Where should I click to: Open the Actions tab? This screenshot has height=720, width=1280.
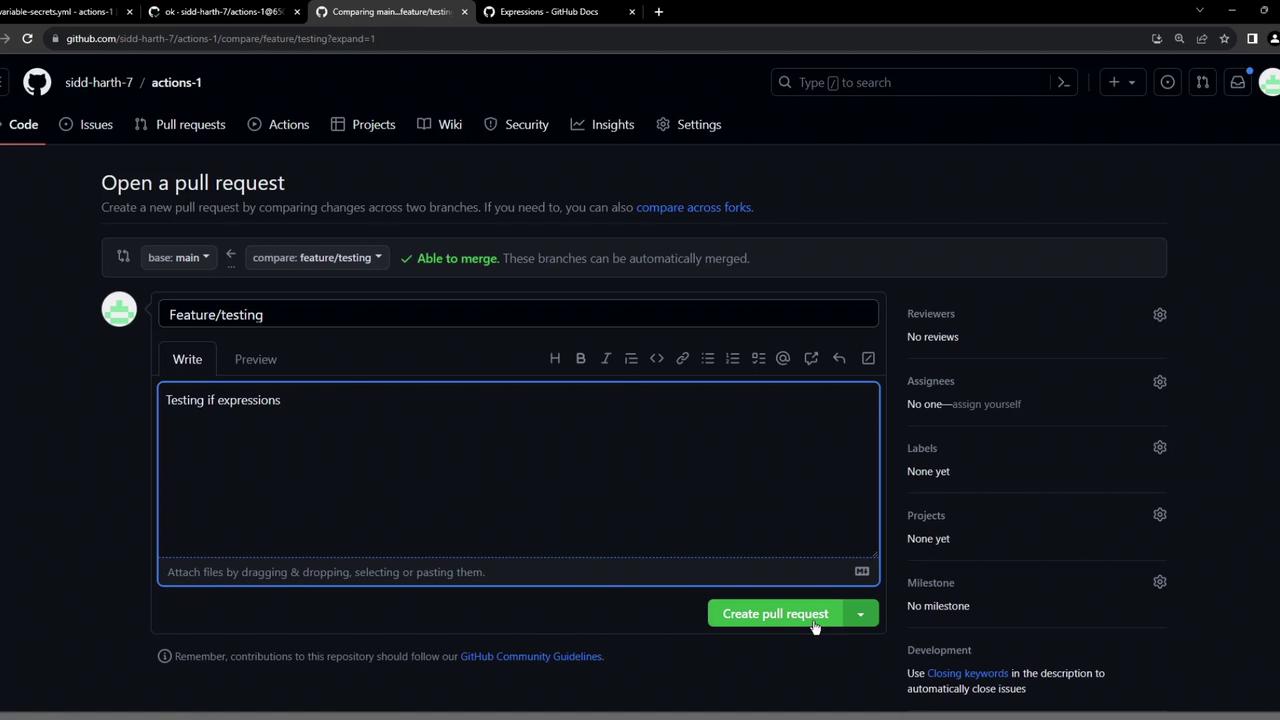point(278,125)
